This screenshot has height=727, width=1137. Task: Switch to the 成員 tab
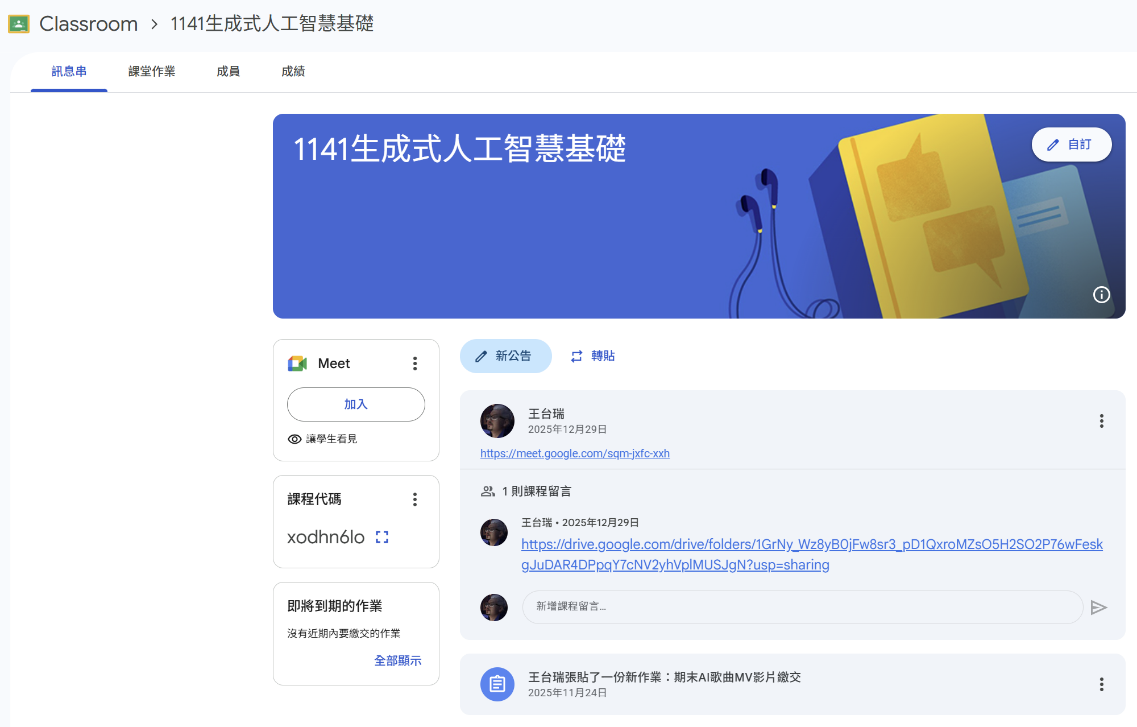[x=228, y=72]
